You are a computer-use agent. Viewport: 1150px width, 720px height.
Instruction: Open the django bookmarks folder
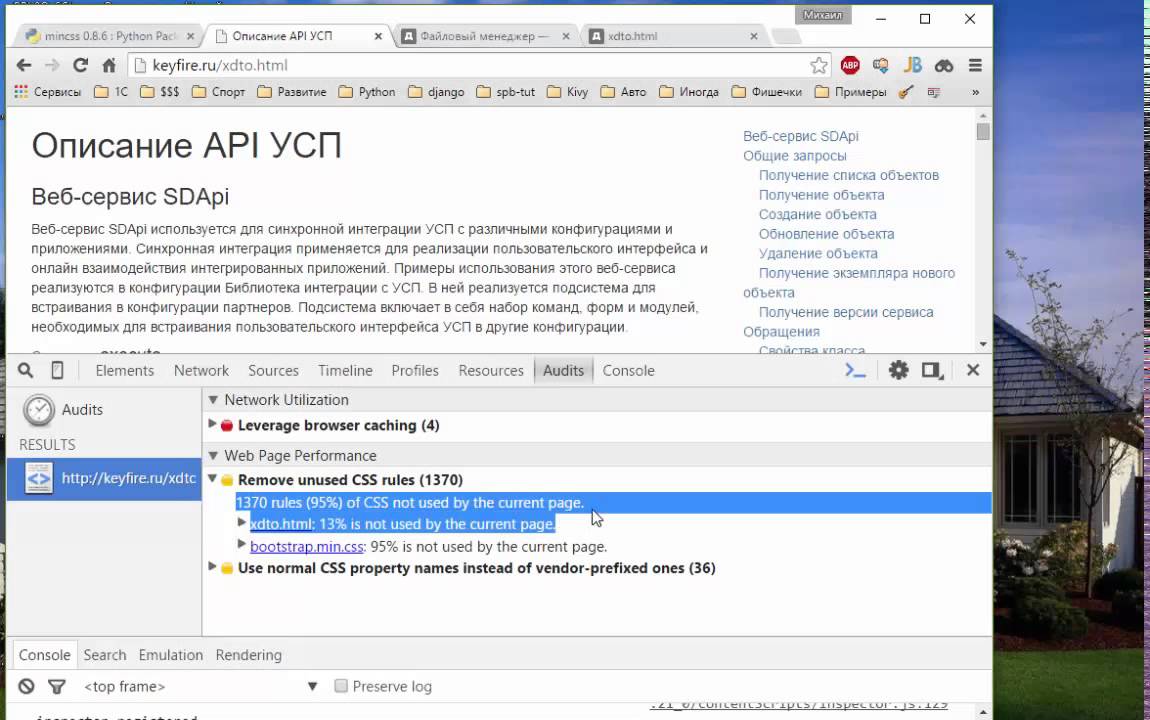click(x=436, y=92)
